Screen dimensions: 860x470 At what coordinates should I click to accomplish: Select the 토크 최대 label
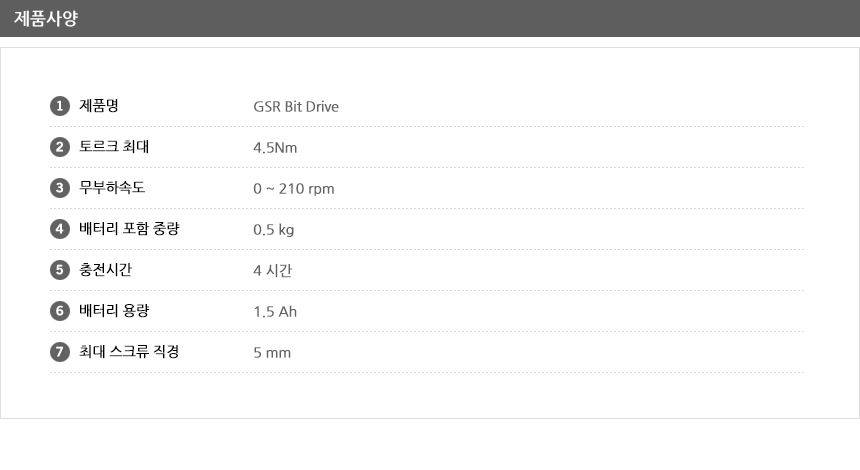[x=107, y=147]
